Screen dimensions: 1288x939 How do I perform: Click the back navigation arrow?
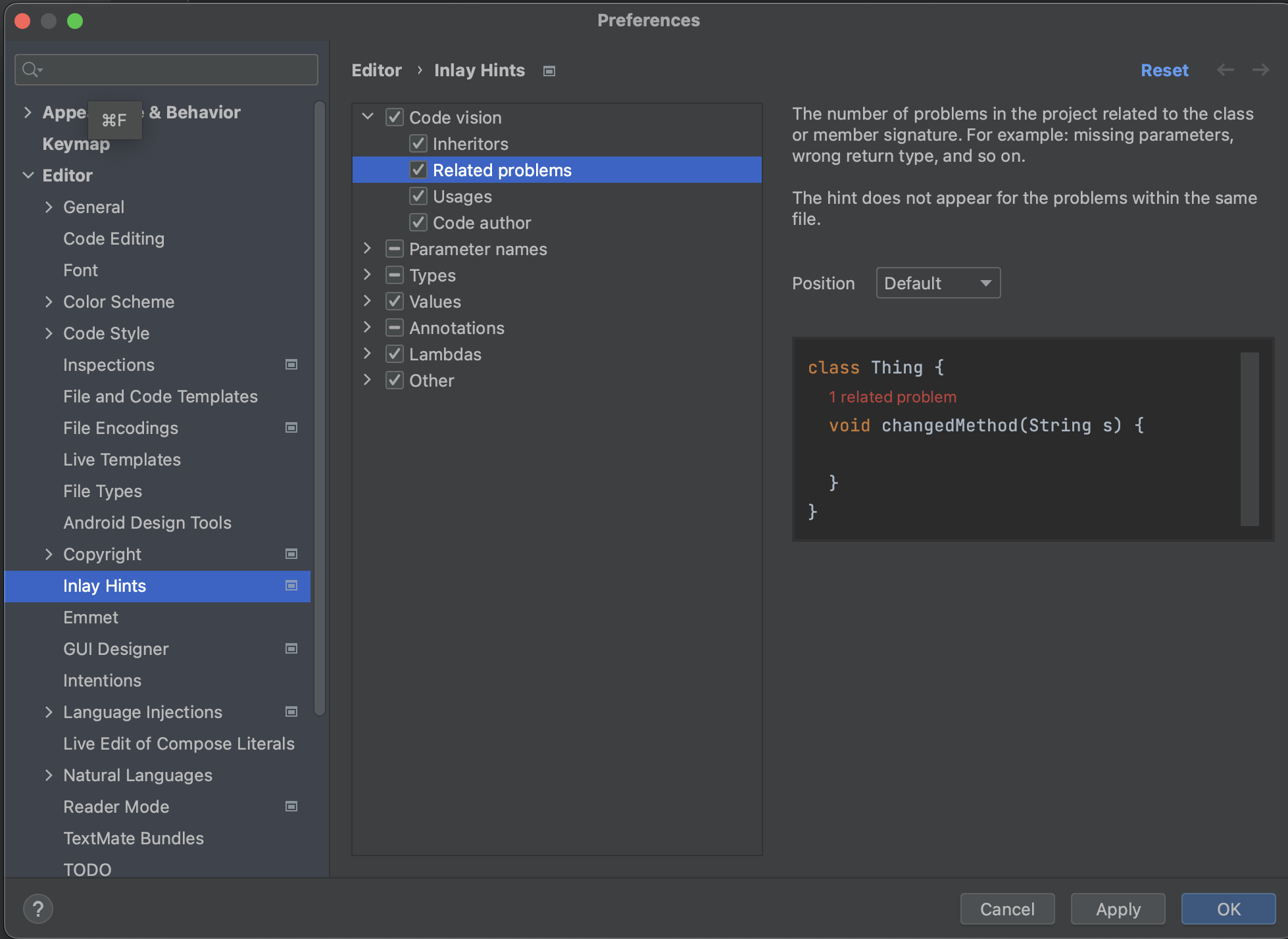(x=1225, y=70)
